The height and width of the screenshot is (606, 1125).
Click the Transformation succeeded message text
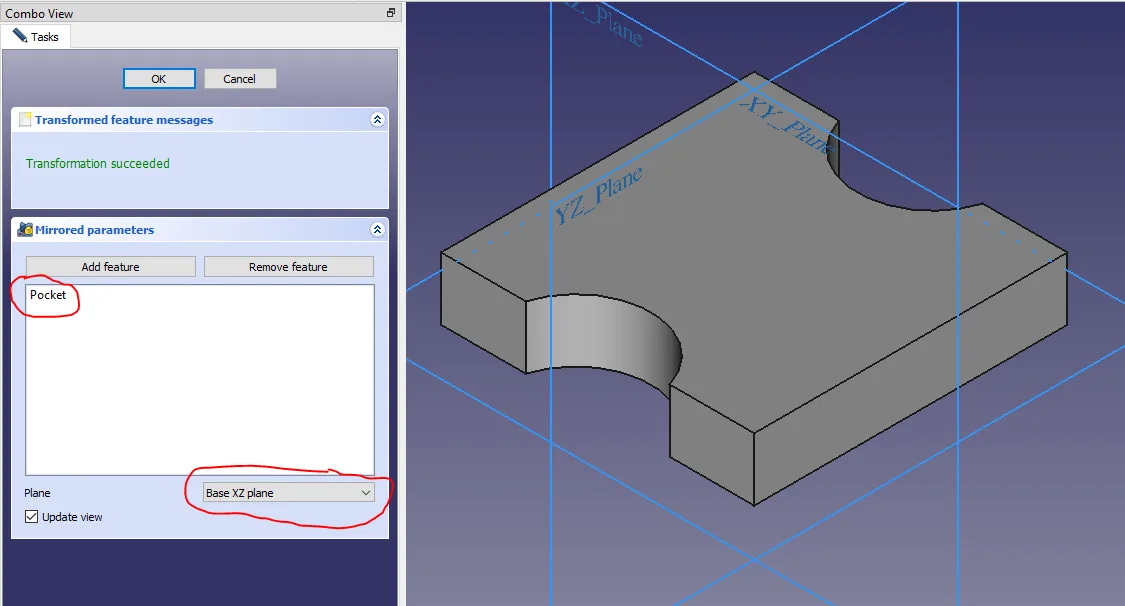(98, 163)
